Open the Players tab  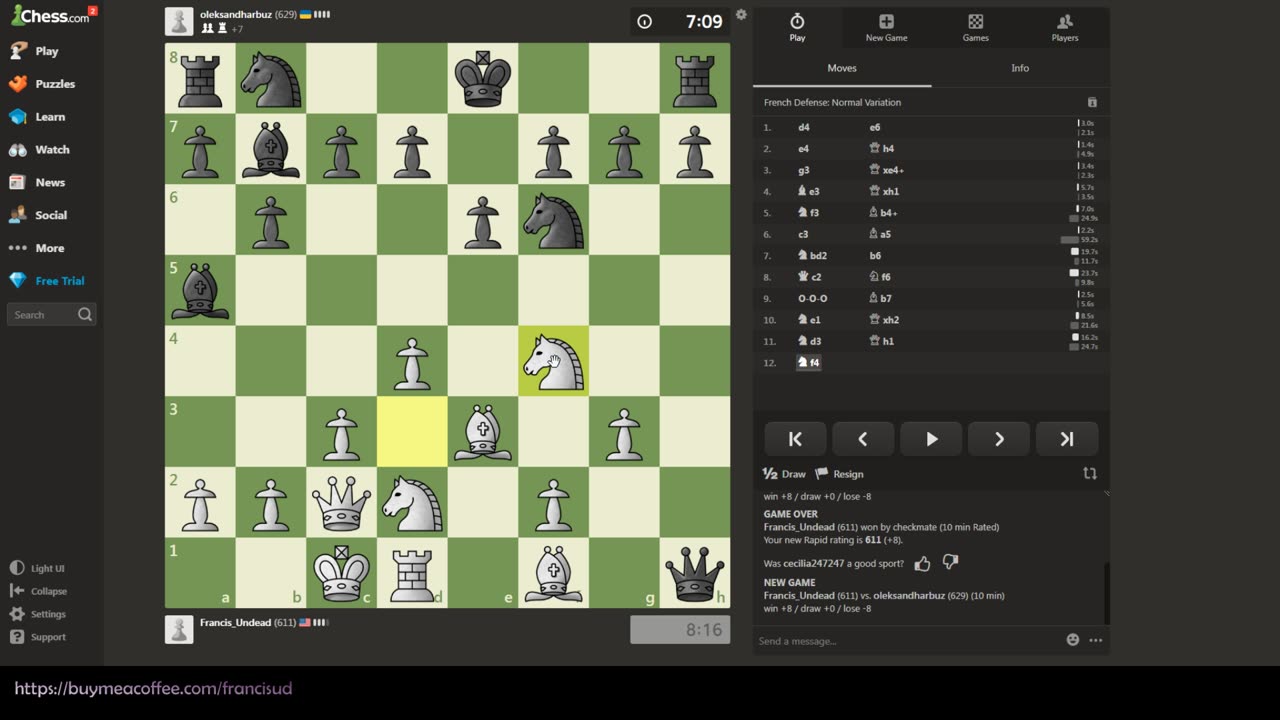pyautogui.click(x=1065, y=27)
